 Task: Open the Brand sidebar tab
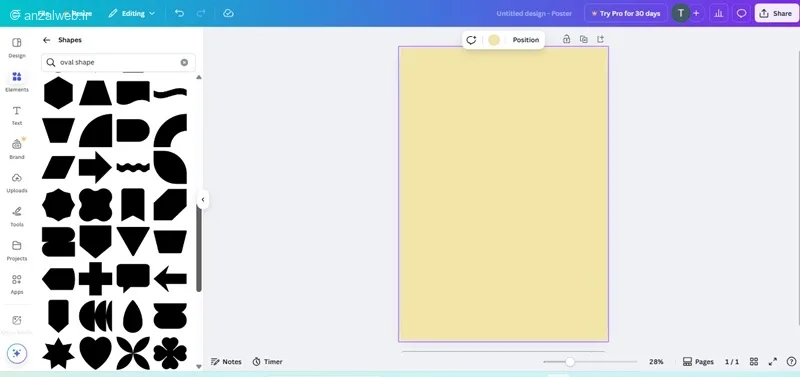pyautogui.click(x=17, y=149)
